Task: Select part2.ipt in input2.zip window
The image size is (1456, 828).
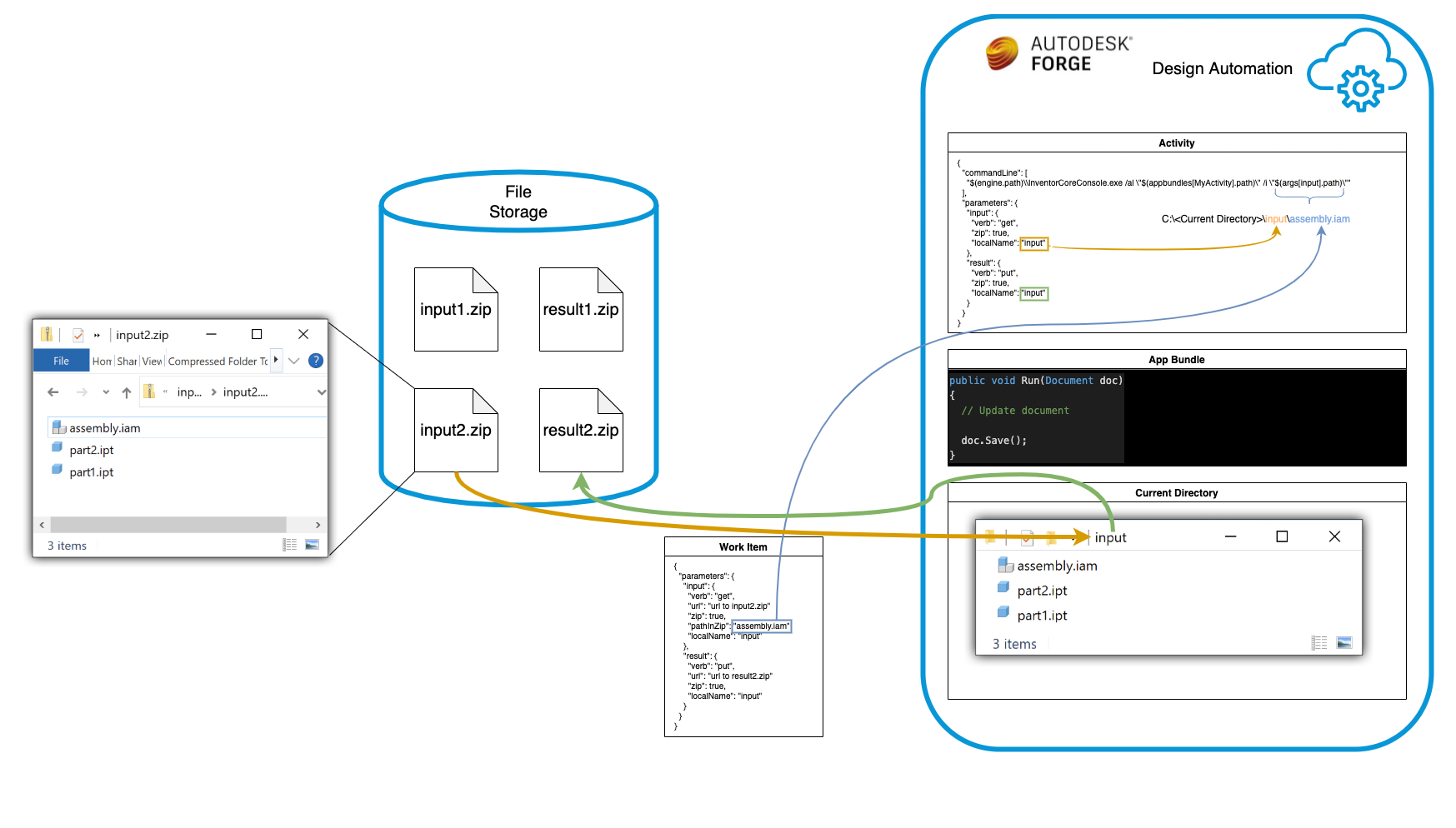Action: (x=91, y=450)
